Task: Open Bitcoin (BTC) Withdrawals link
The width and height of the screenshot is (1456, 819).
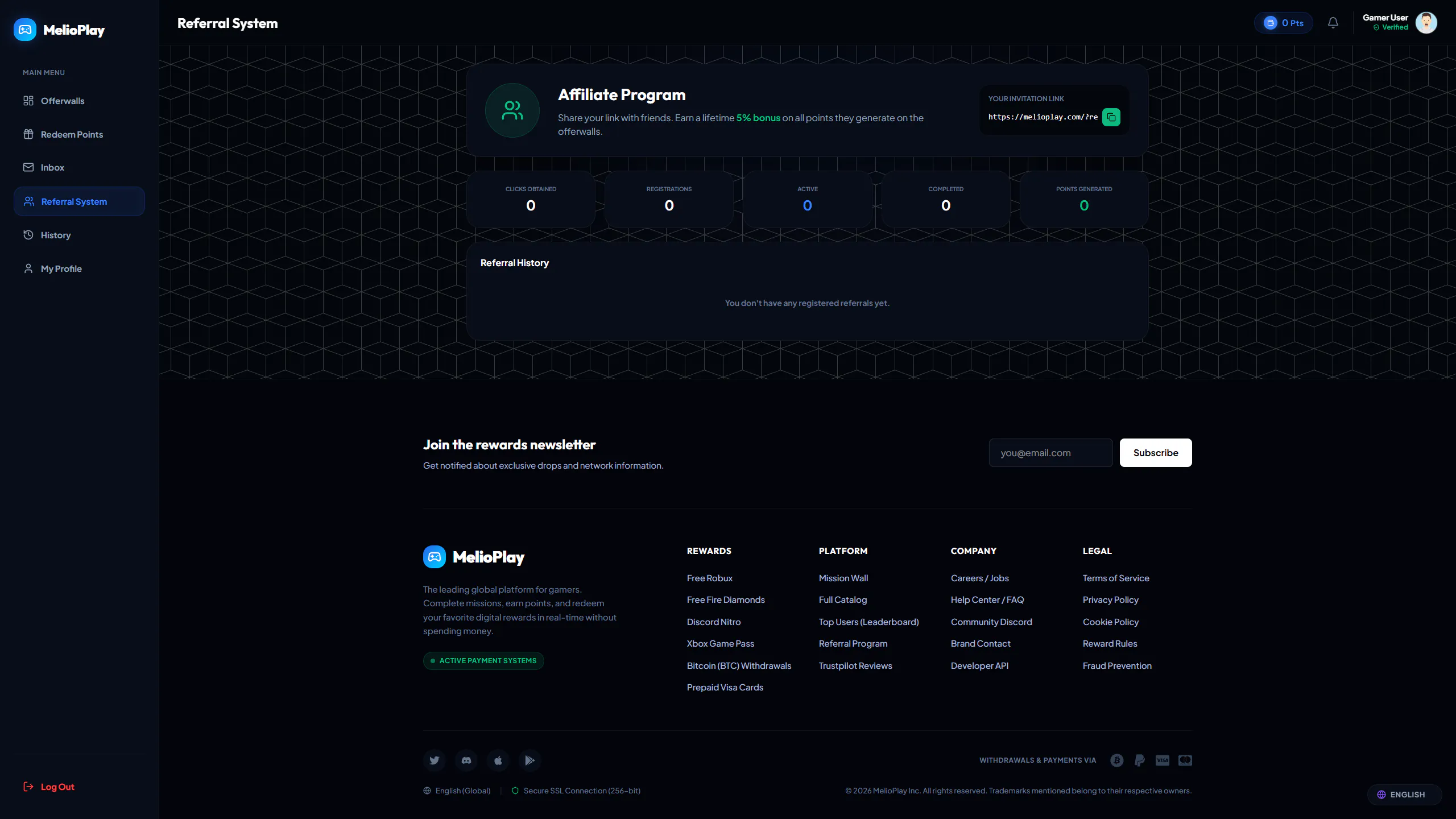Action: [x=739, y=666]
